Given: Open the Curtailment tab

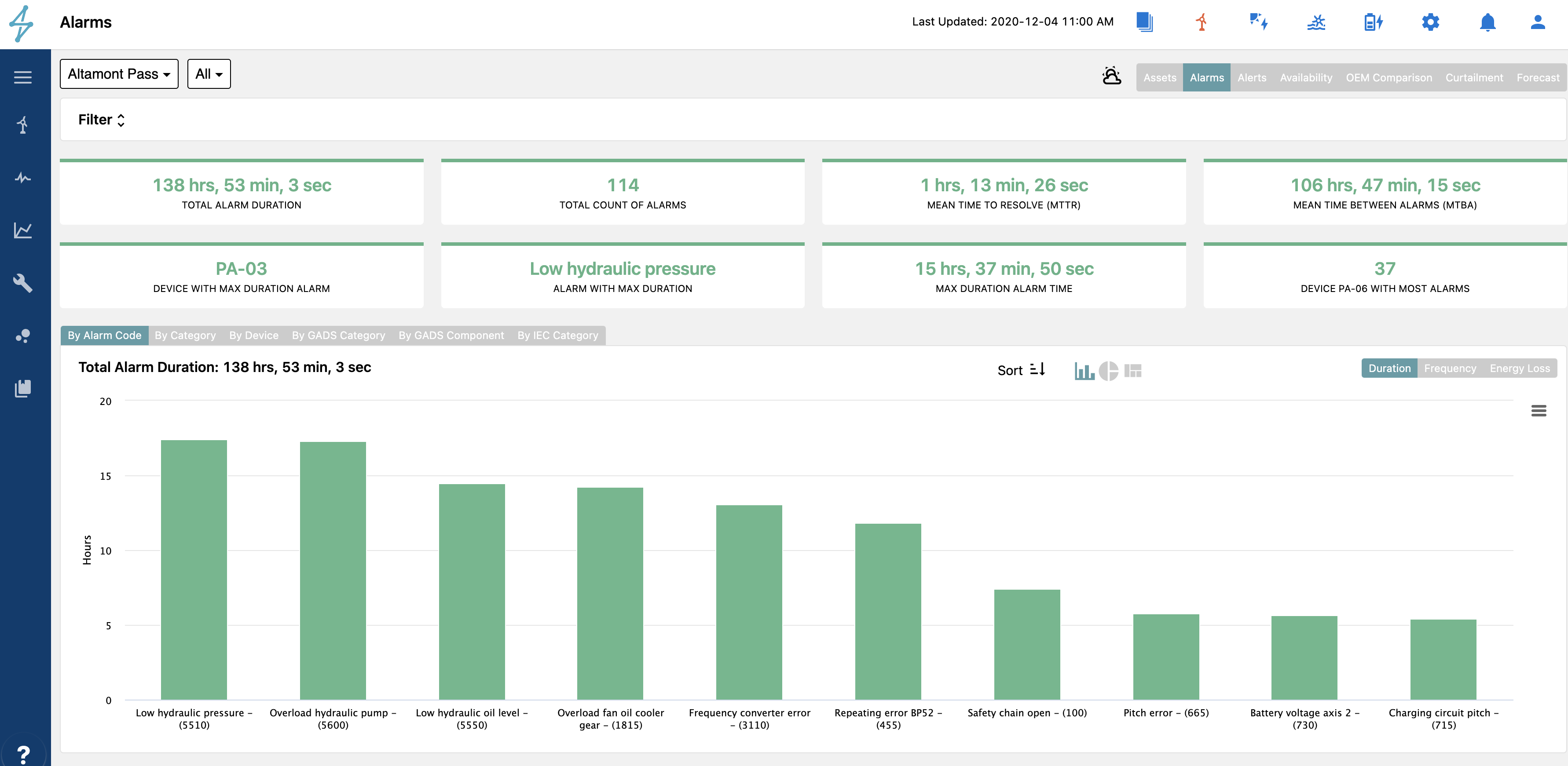Looking at the screenshot, I should pyautogui.click(x=1474, y=77).
